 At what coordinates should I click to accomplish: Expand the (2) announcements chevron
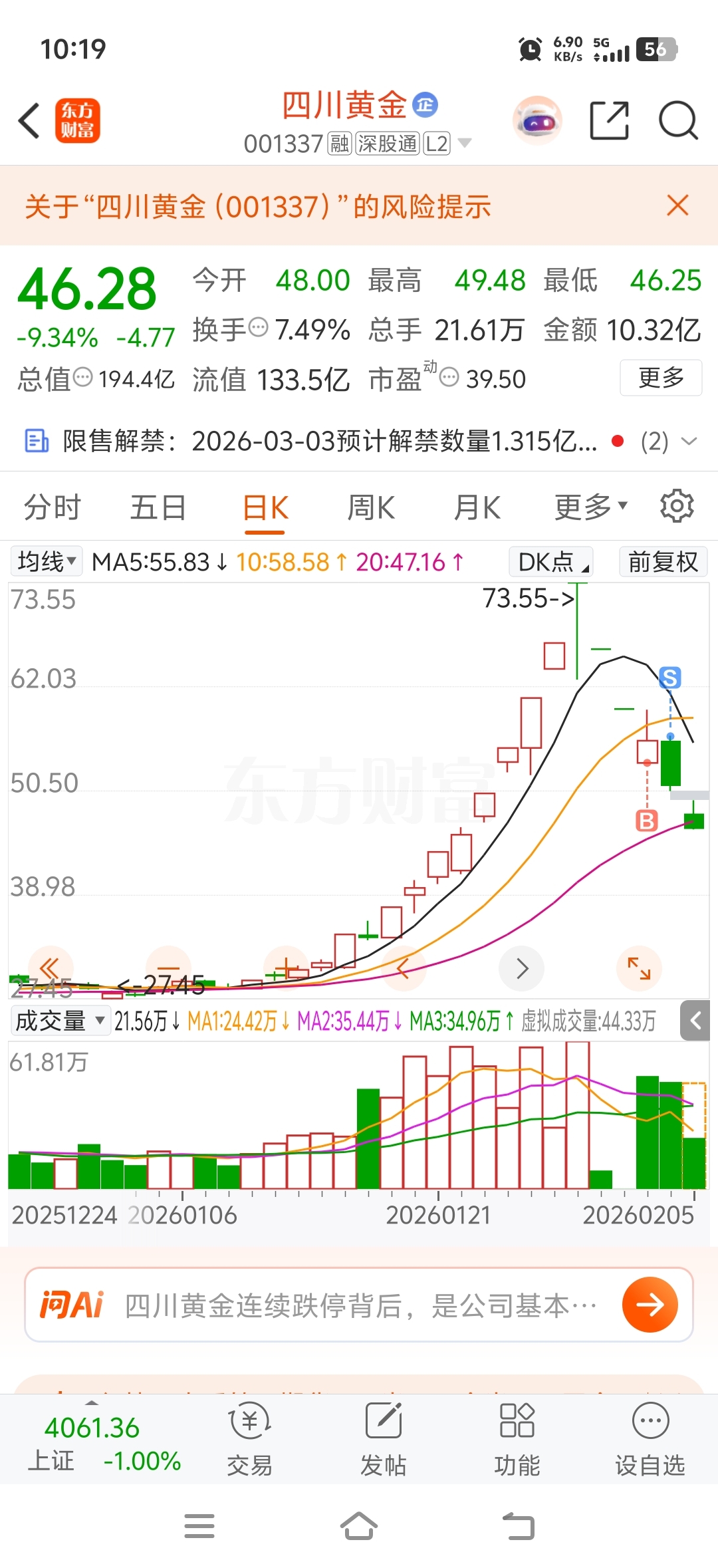pyautogui.click(x=689, y=441)
